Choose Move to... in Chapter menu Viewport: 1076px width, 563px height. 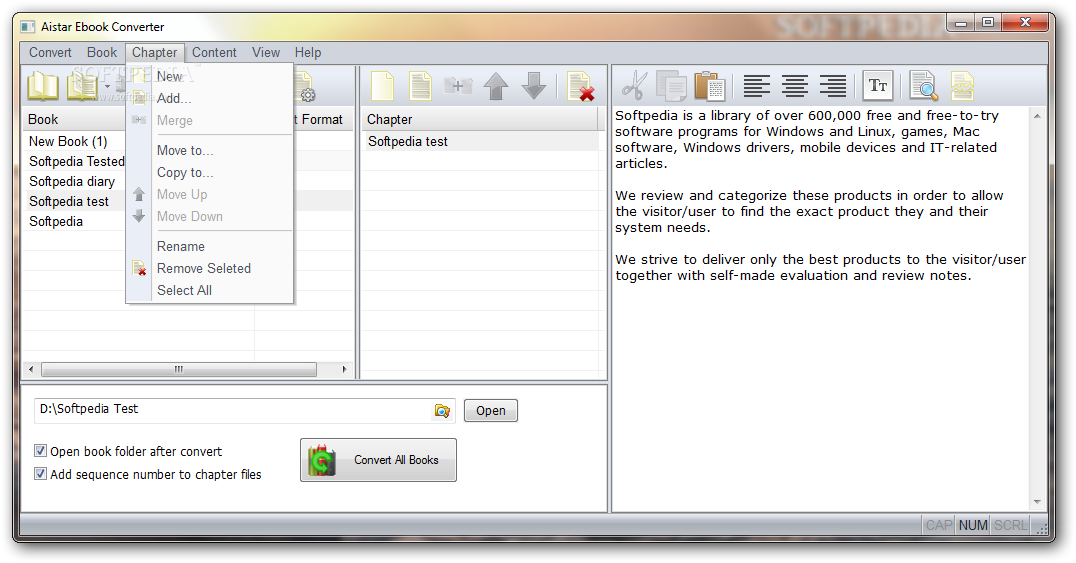pos(210,150)
